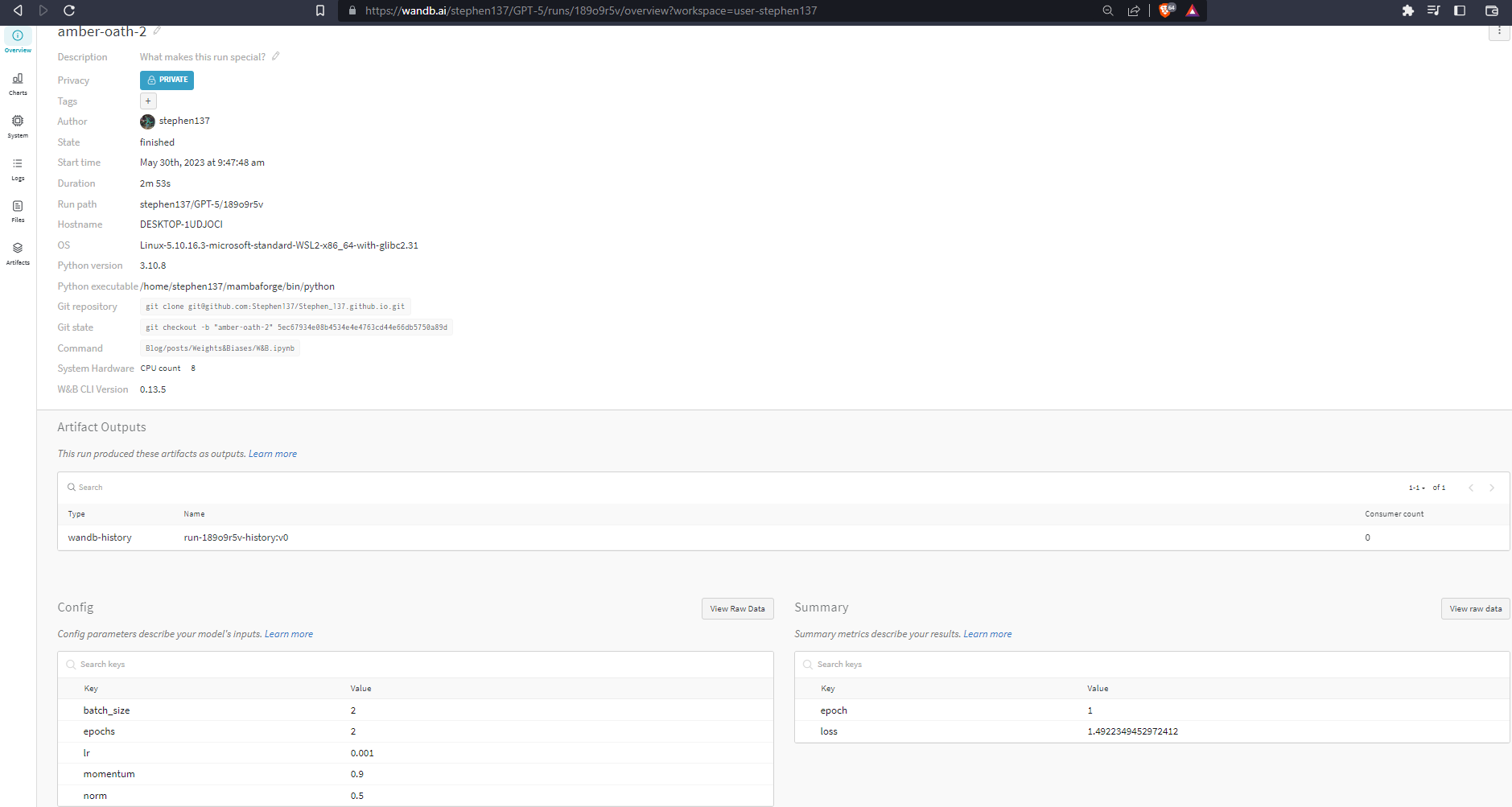Click the loss value 1.4922349452972412
1512x807 pixels.
[1132, 731]
